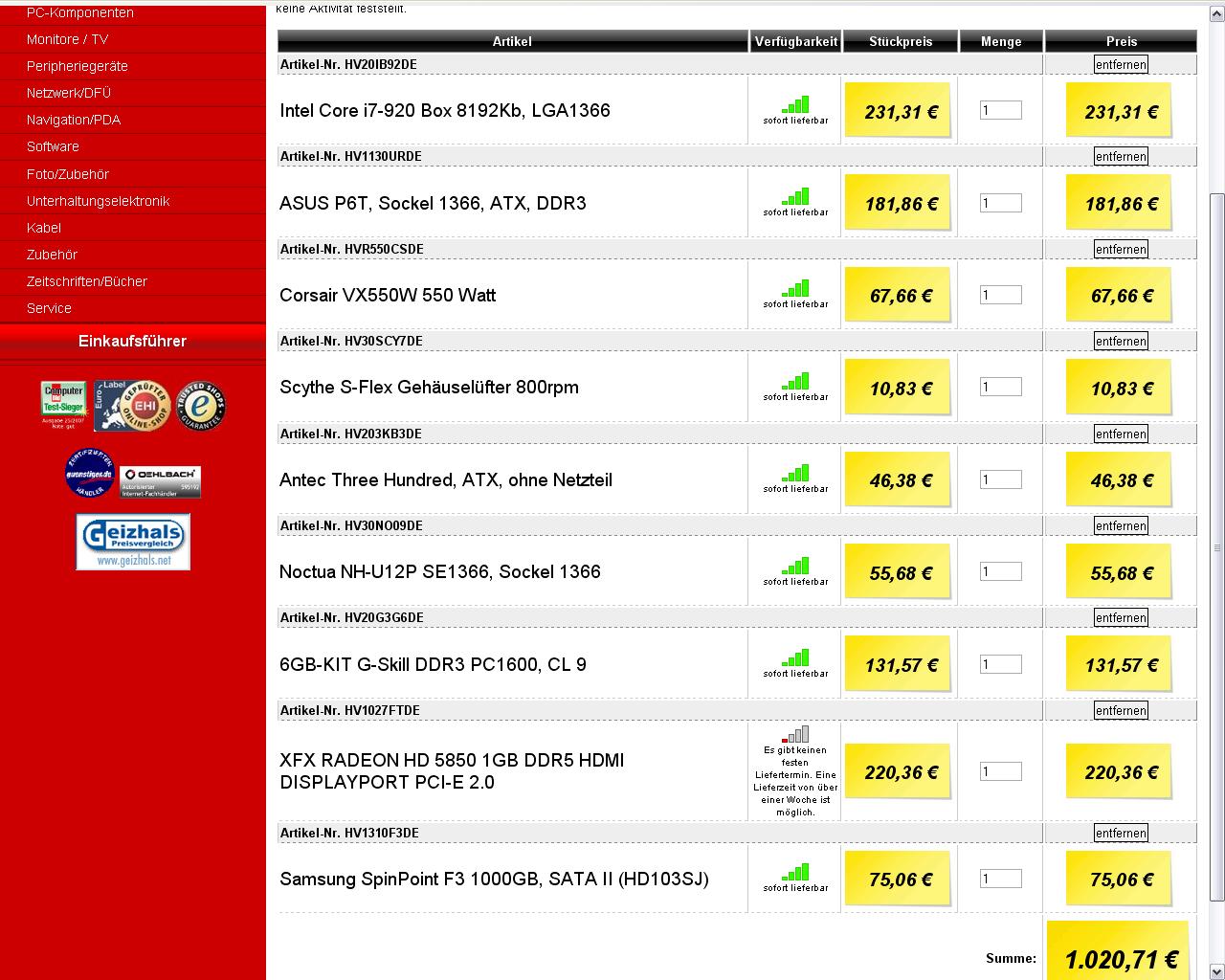Image resolution: width=1225 pixels, height=980 pixels.
Task: Open Intel Core i7-920 Box product name
Action: (x=445, y=110)
